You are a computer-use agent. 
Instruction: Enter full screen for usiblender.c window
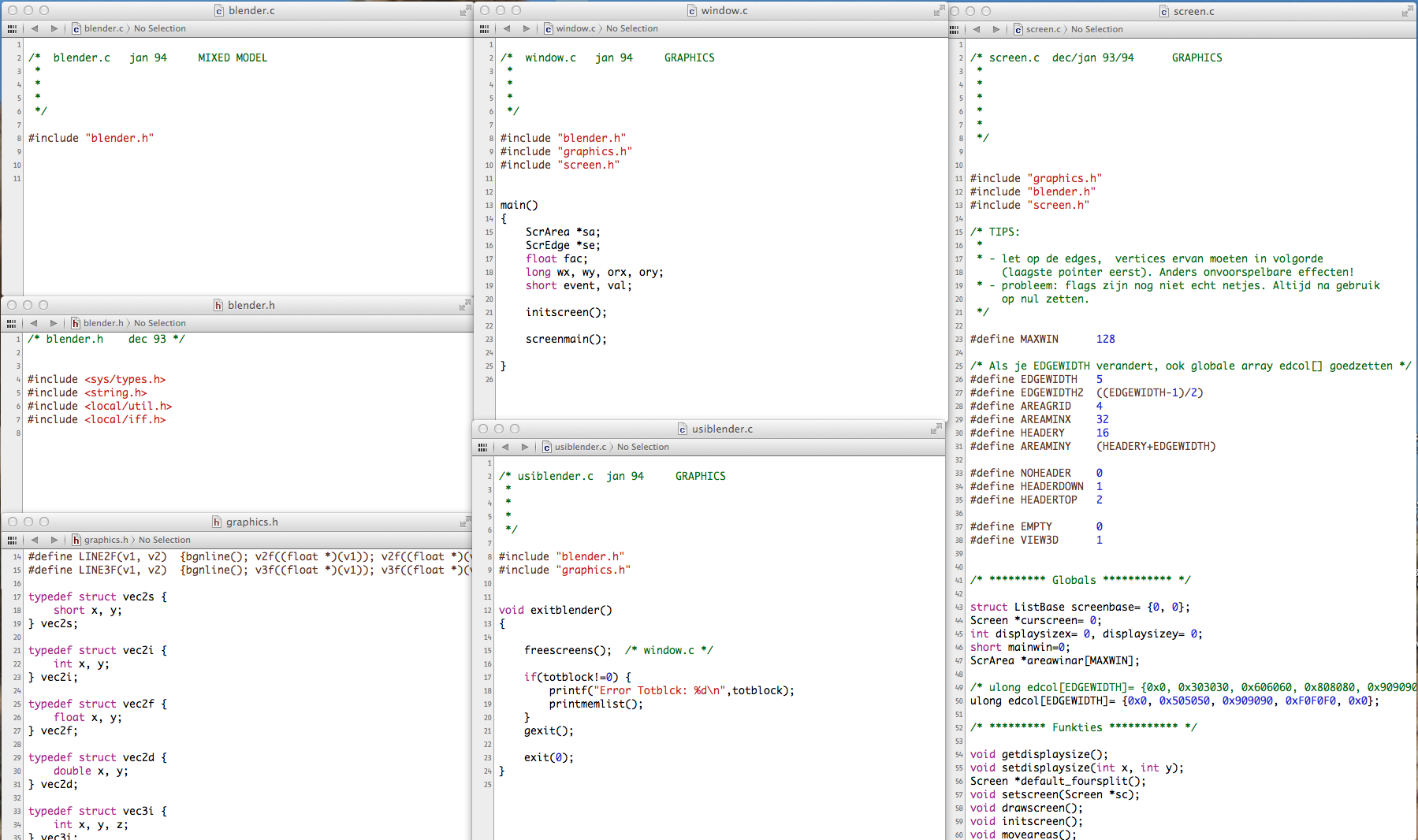pos(936,429)
